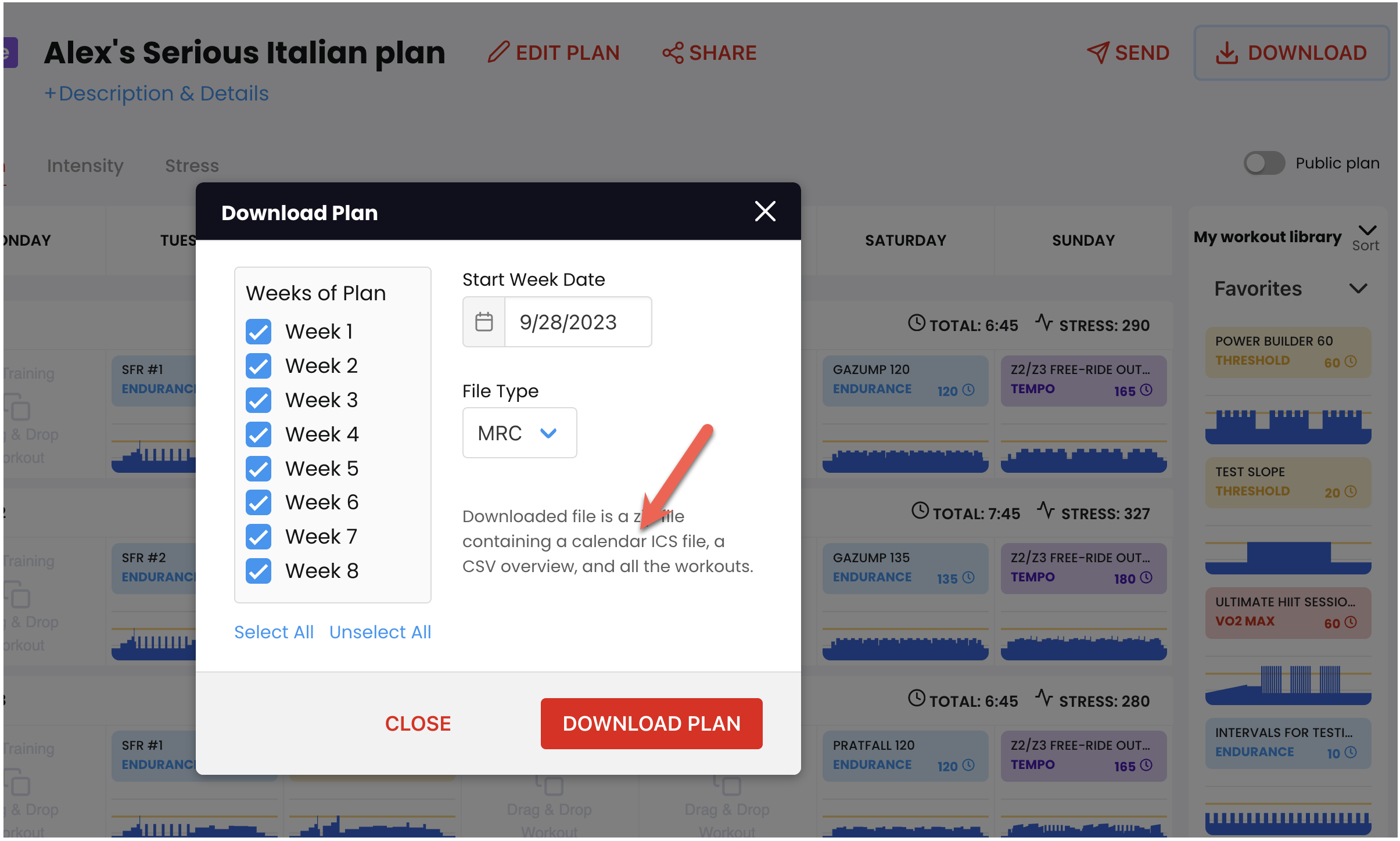Click the clock icon on Test Slope workout
The height and width of the screenshot is (841, 1400).
click(1351, 491)
